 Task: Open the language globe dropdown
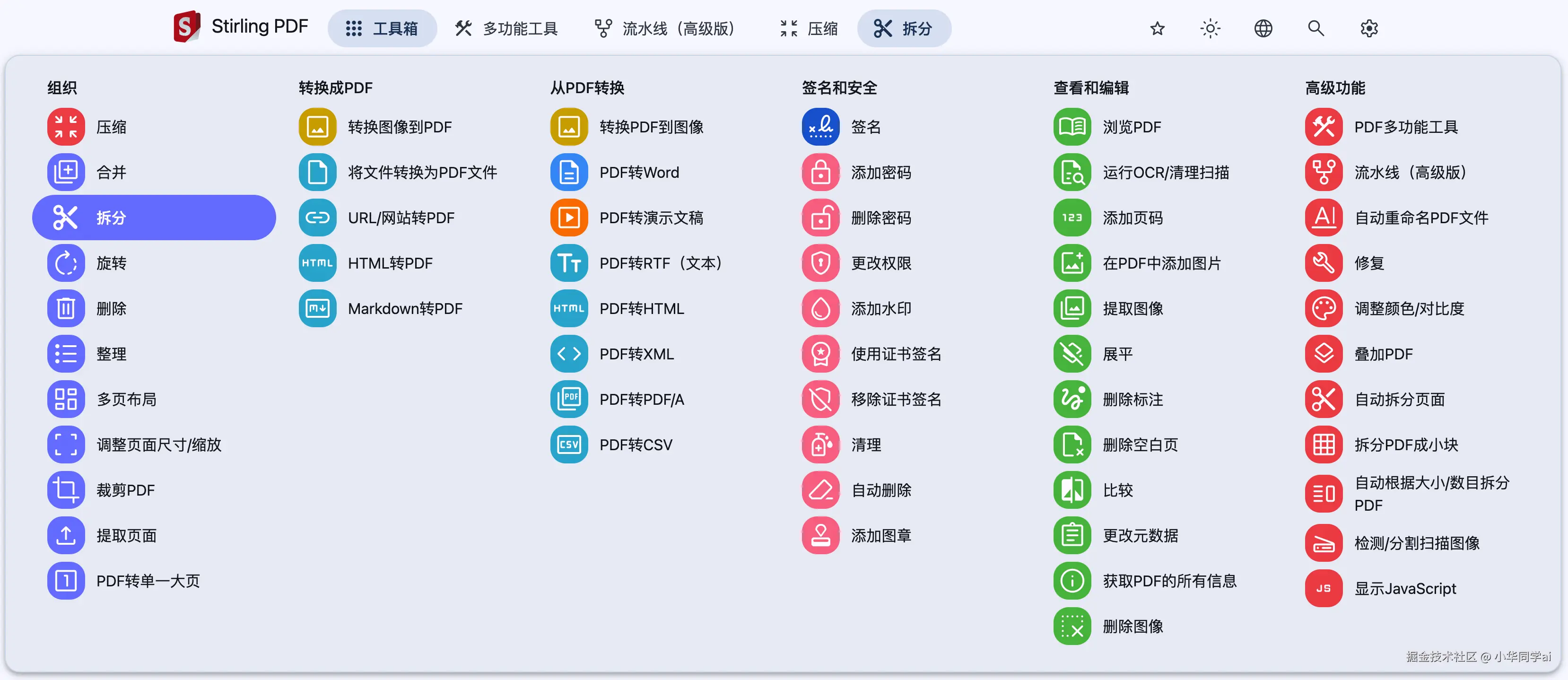click(x=1263, y=28)
